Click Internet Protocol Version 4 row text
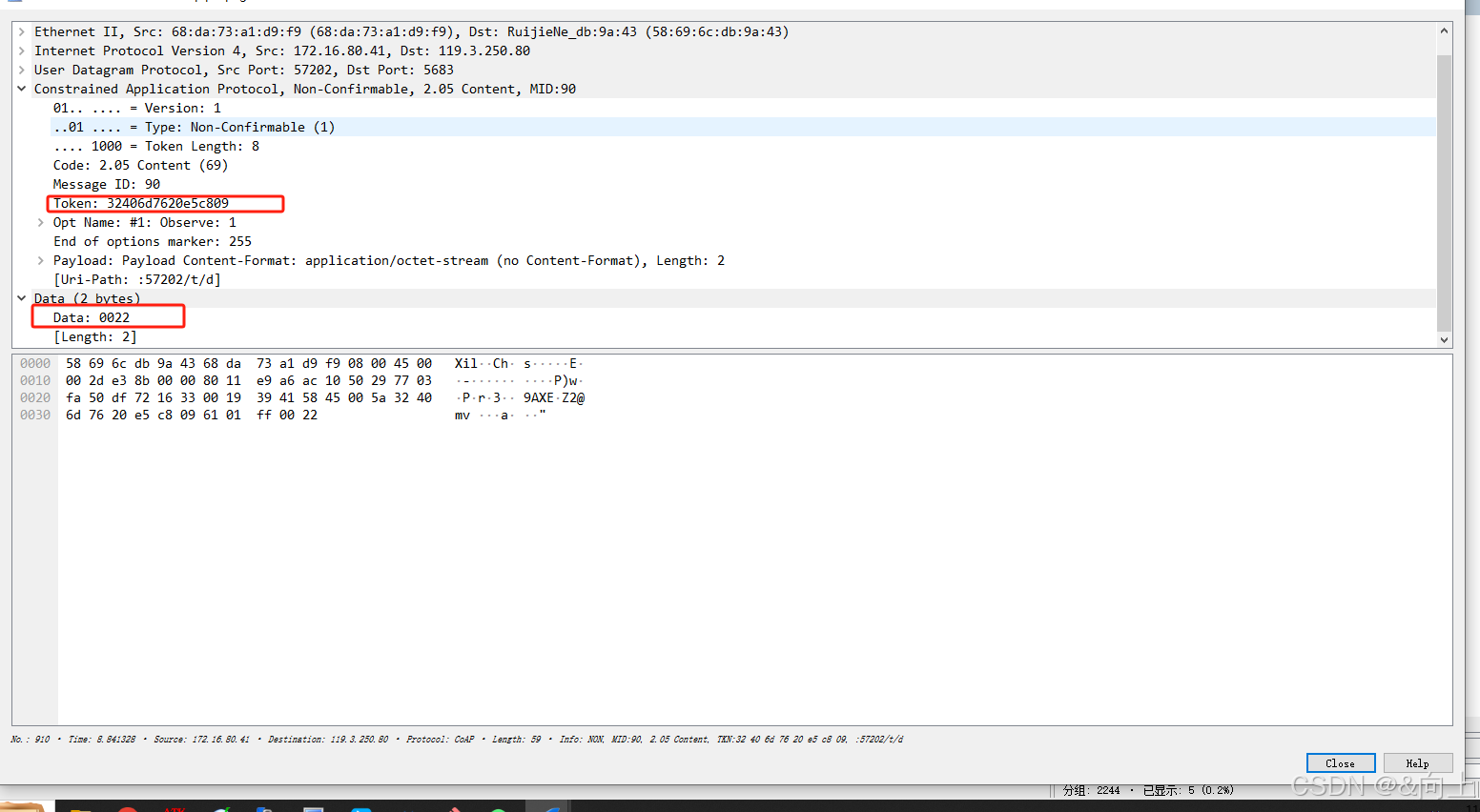The image size is (1480, 812). (282, 51)
